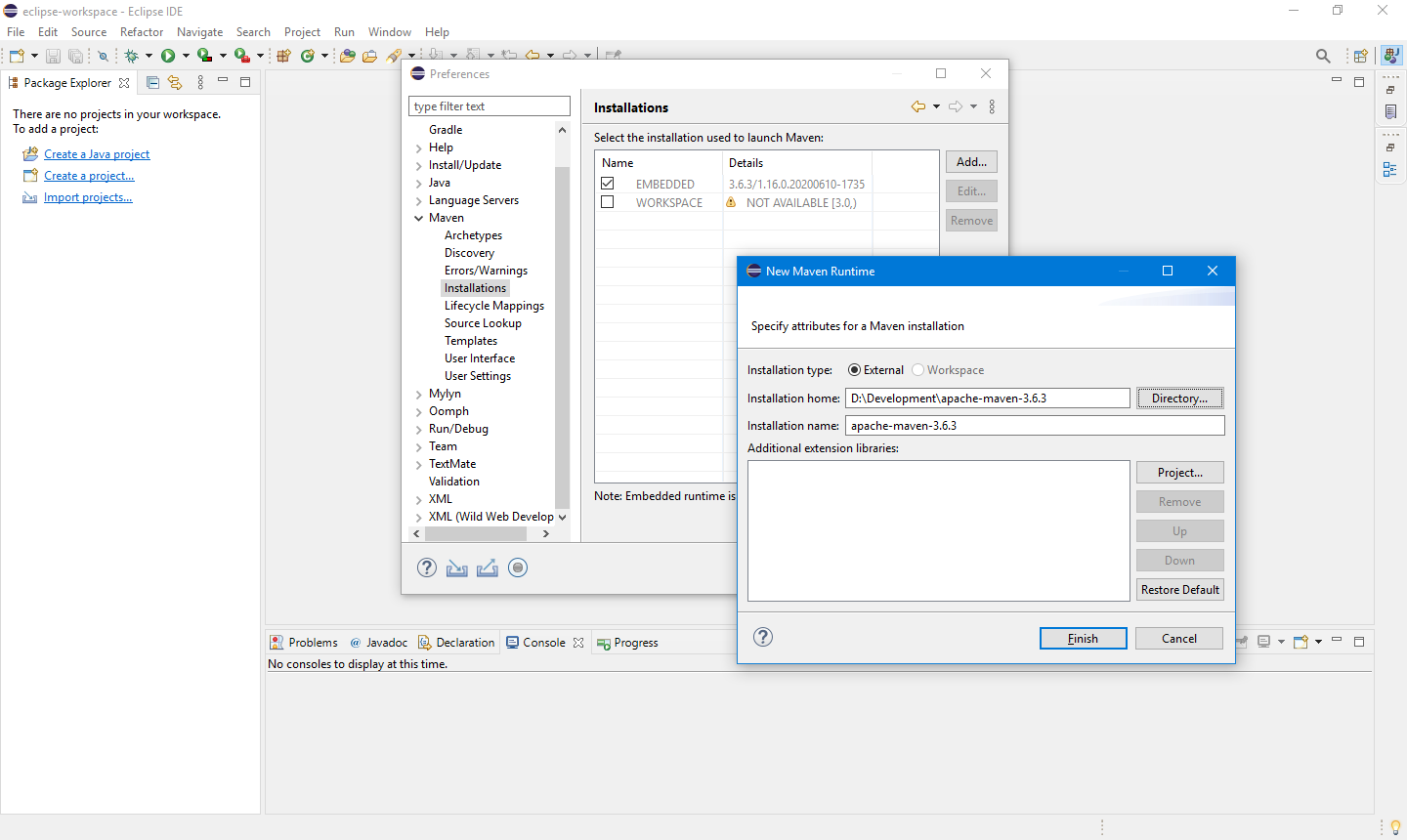
Task: Click help icon in New Maven Runtime
Action: coord(763,637)
